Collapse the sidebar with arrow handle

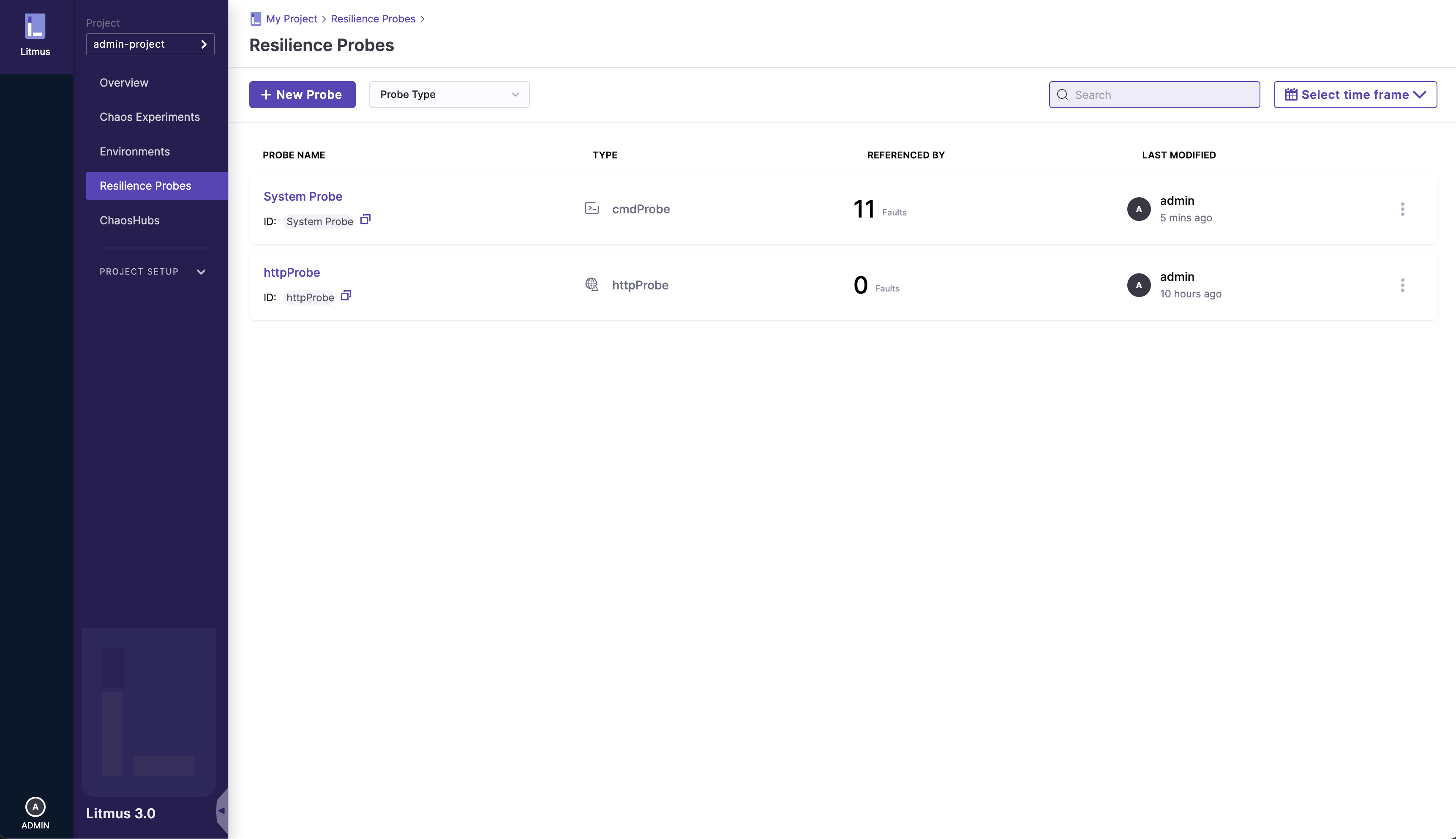[x=222, y=810]
